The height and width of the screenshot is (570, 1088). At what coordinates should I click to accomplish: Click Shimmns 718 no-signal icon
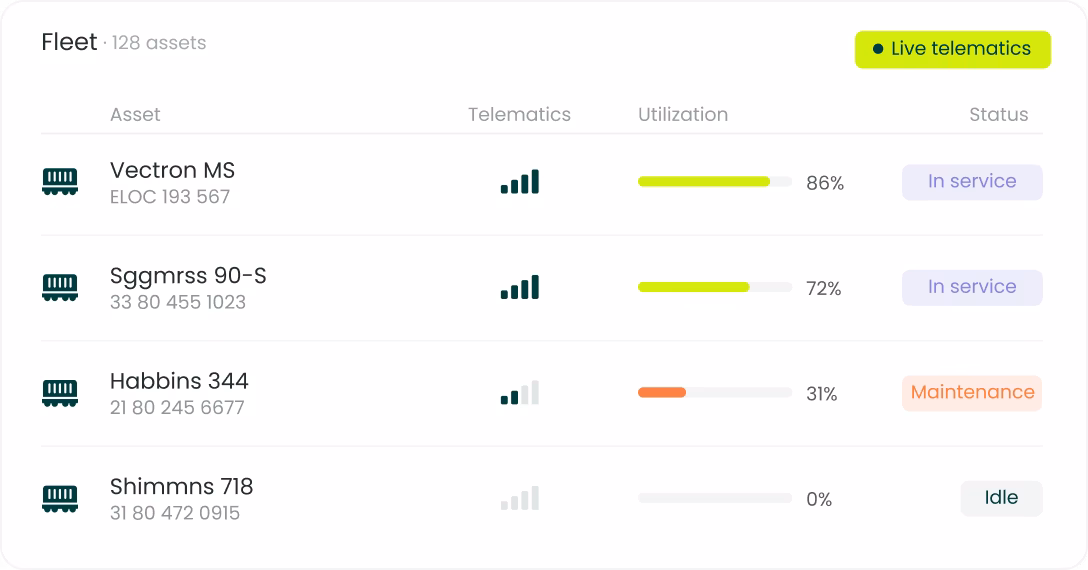[520, 498]
